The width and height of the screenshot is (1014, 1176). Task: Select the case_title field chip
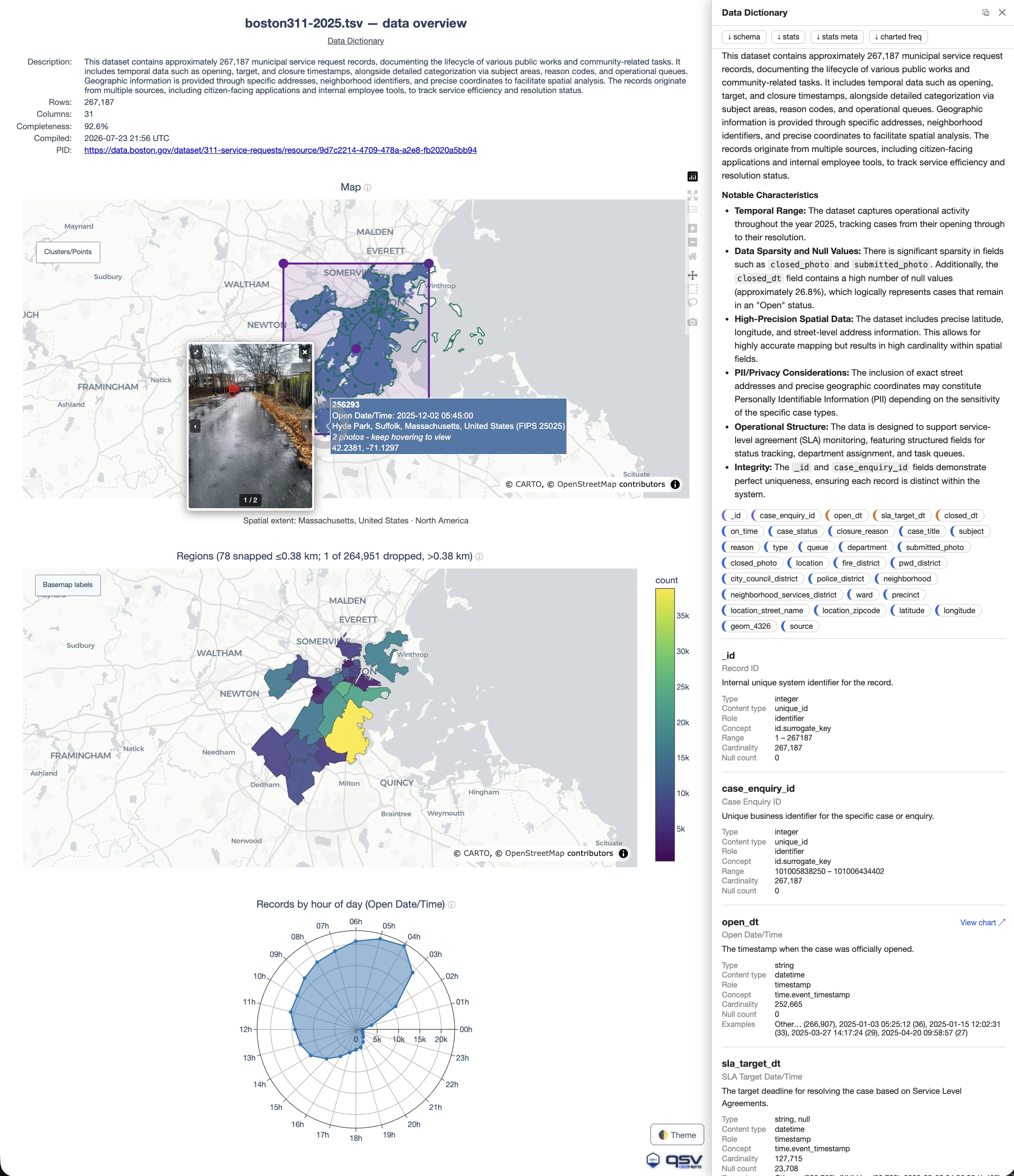click(923, 532)
